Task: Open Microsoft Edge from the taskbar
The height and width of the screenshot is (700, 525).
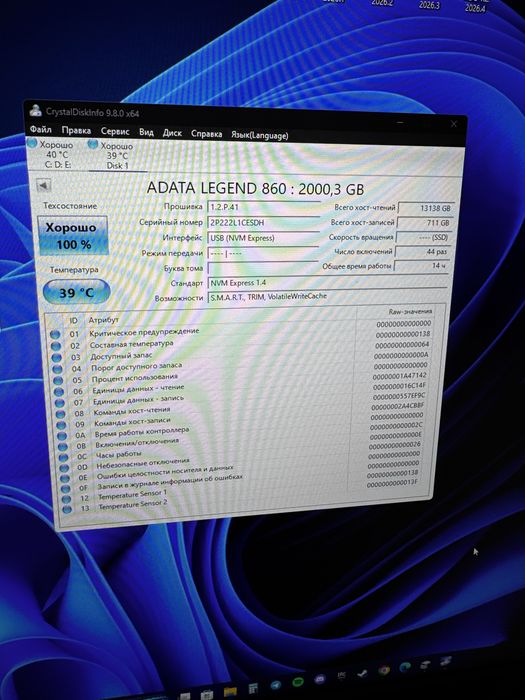Action: pyautogui.click(x=405, y=667)
